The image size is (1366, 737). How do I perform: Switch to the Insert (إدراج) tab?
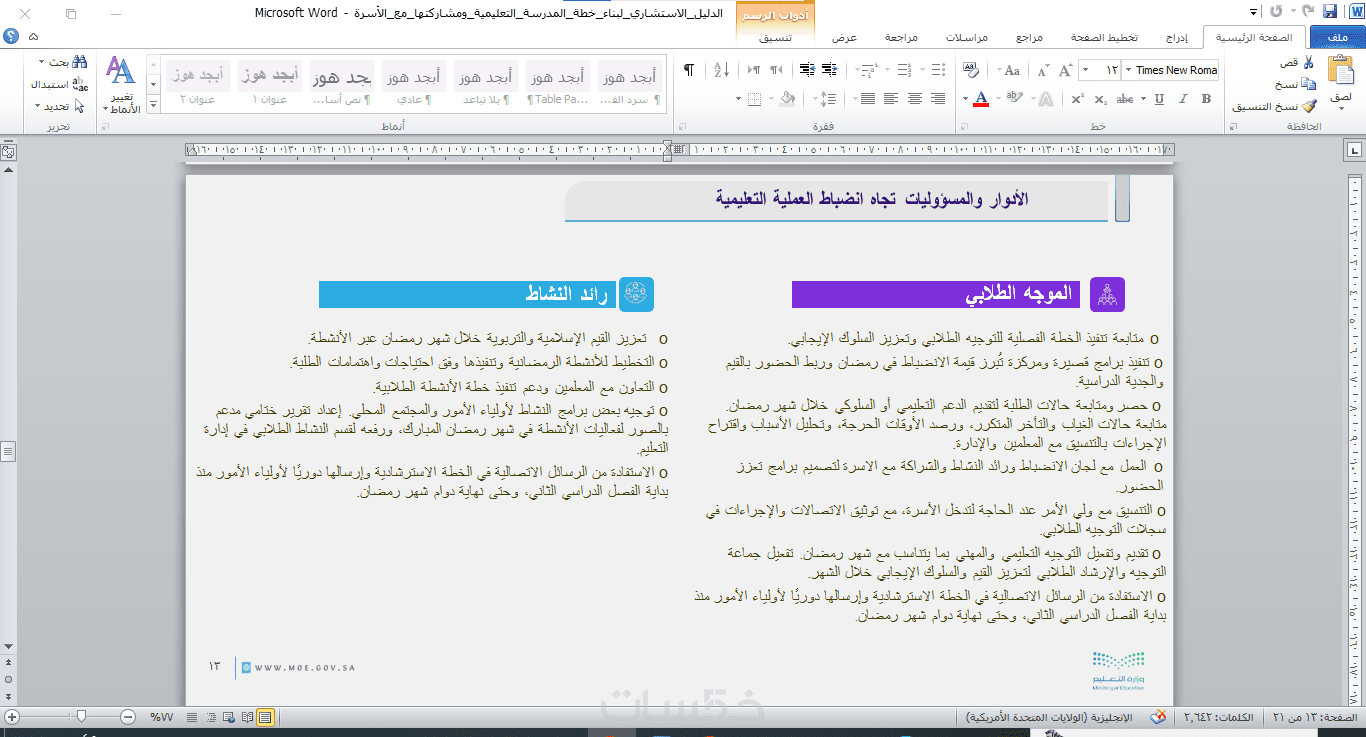(1176, 38)
